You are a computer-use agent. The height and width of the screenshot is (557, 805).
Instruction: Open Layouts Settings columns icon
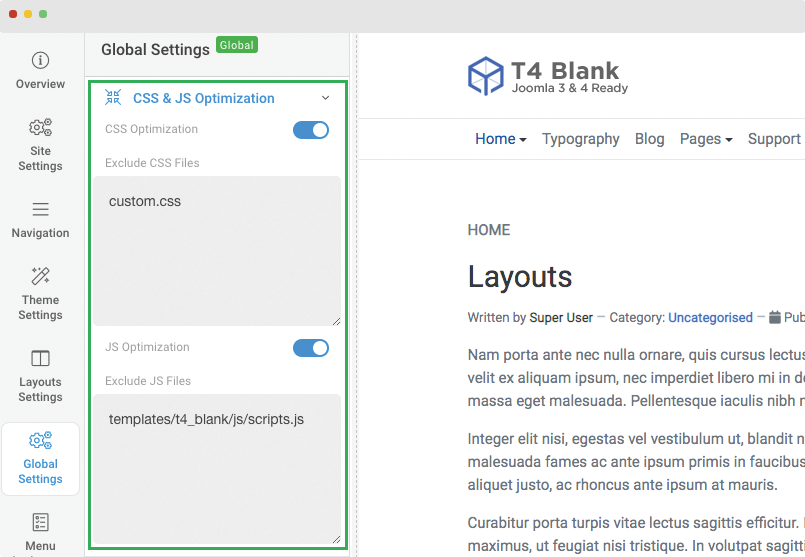pos(40,358)
